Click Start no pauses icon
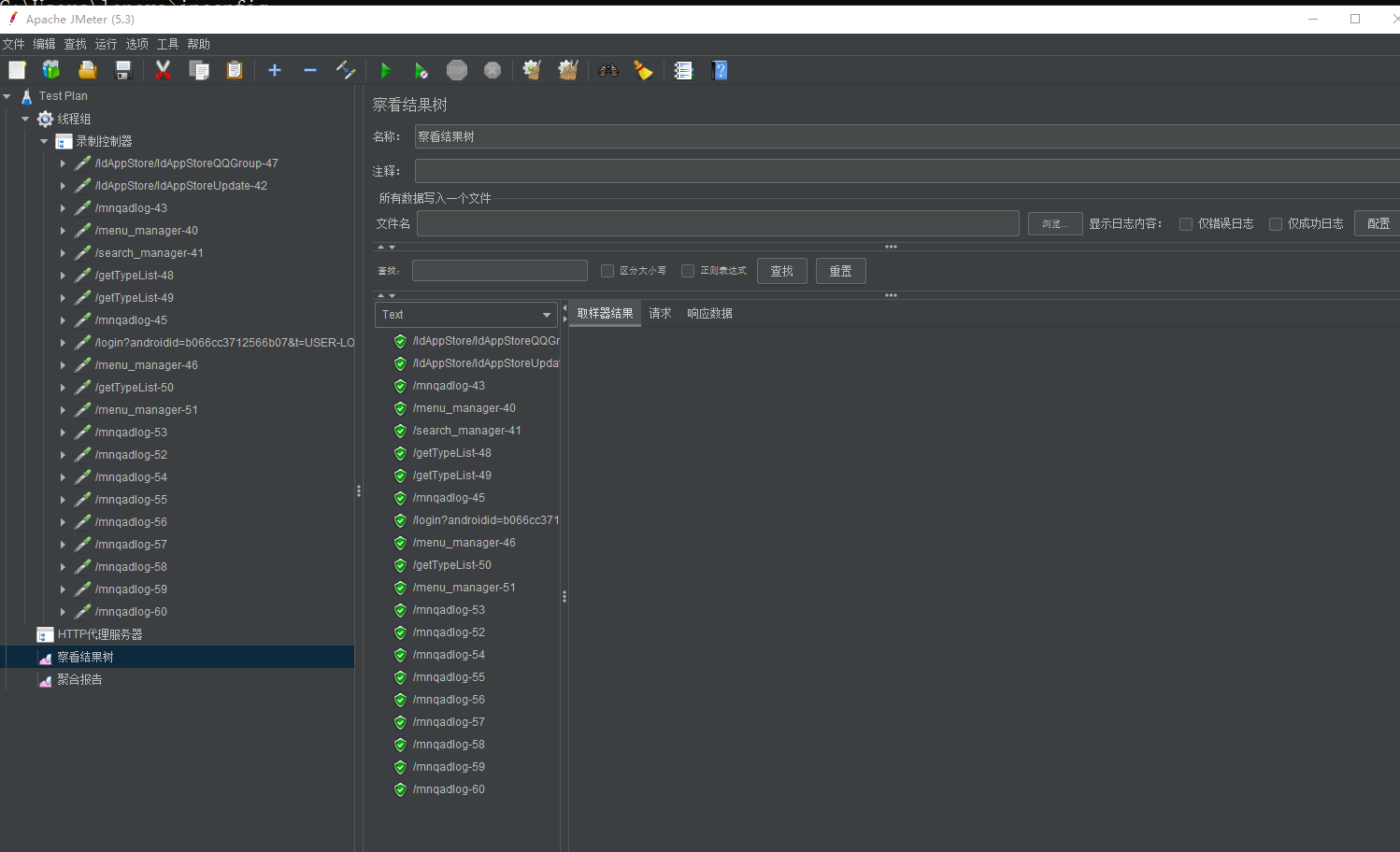Viewport: 1400px width, 852px height. pyautogui.click(x=421, y=70)
